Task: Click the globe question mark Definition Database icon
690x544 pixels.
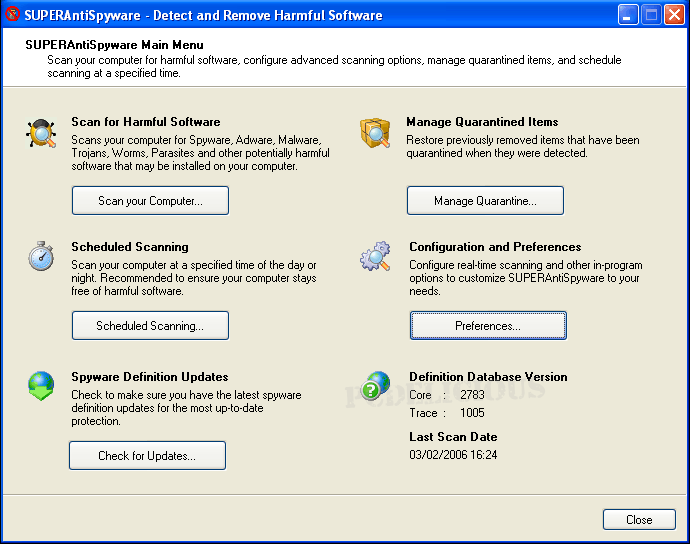Action: coord(376,386)
